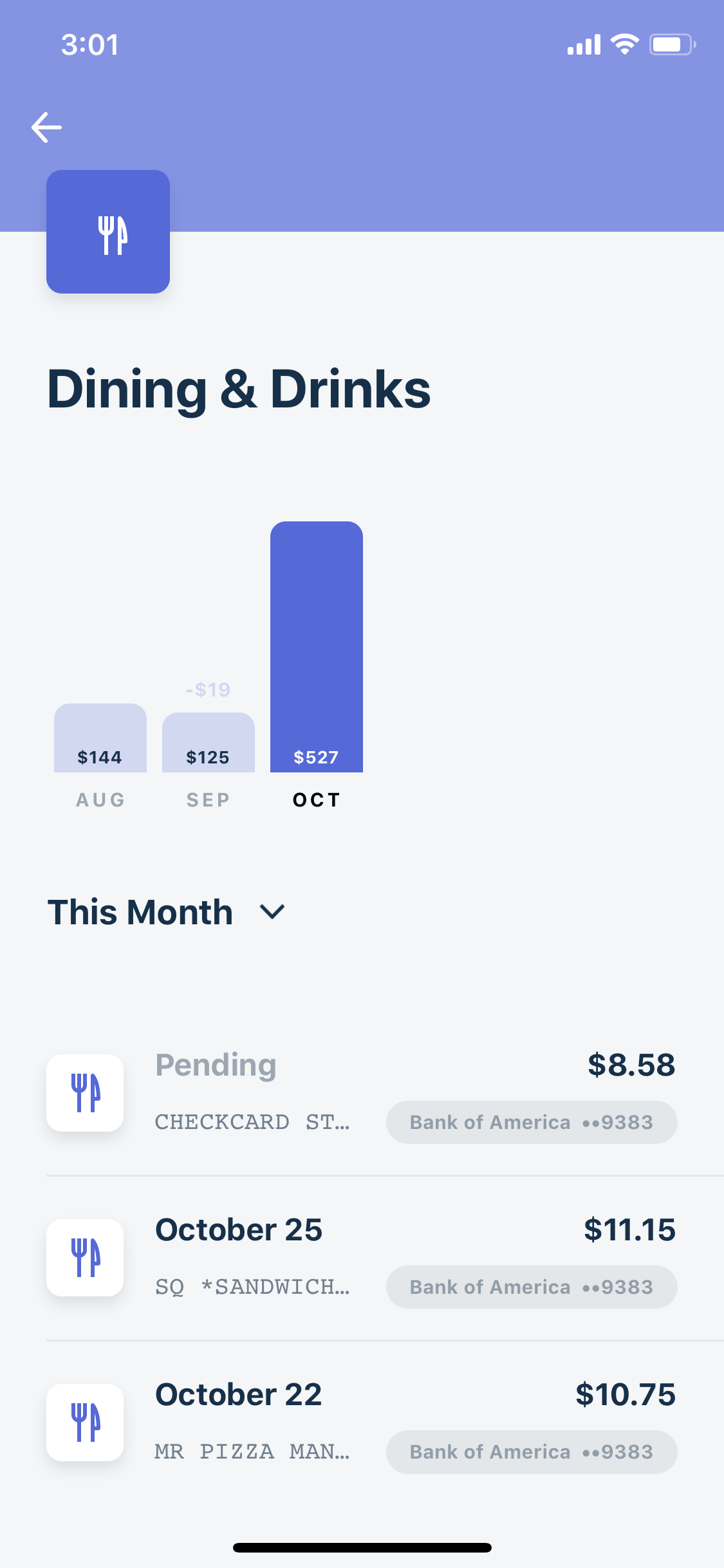724x1568 pixels.
Task: Open the October 25 $11.15 transaction
Action: click(362, 1258)
